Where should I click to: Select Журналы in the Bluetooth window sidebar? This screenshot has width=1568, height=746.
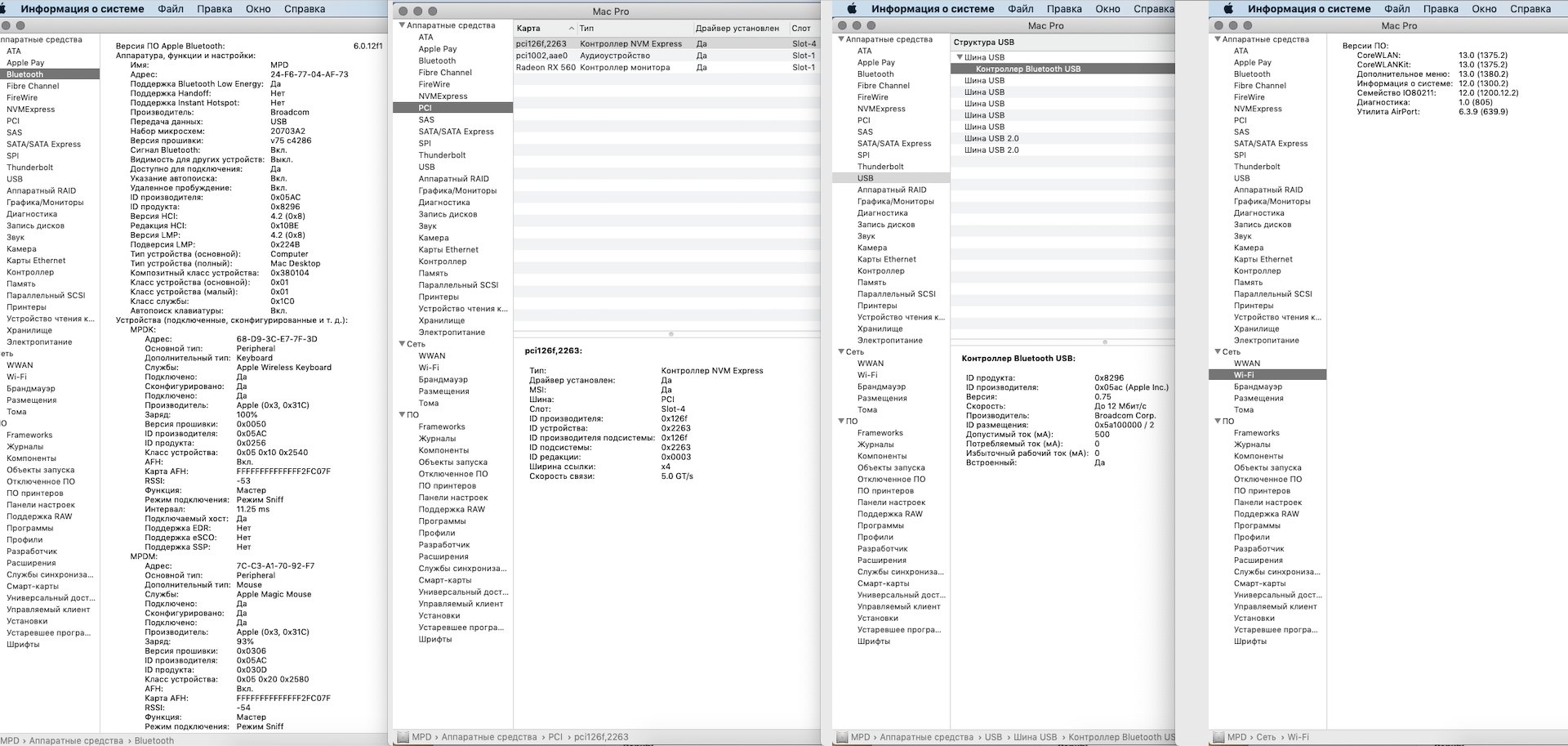click(x=25, y=447)
